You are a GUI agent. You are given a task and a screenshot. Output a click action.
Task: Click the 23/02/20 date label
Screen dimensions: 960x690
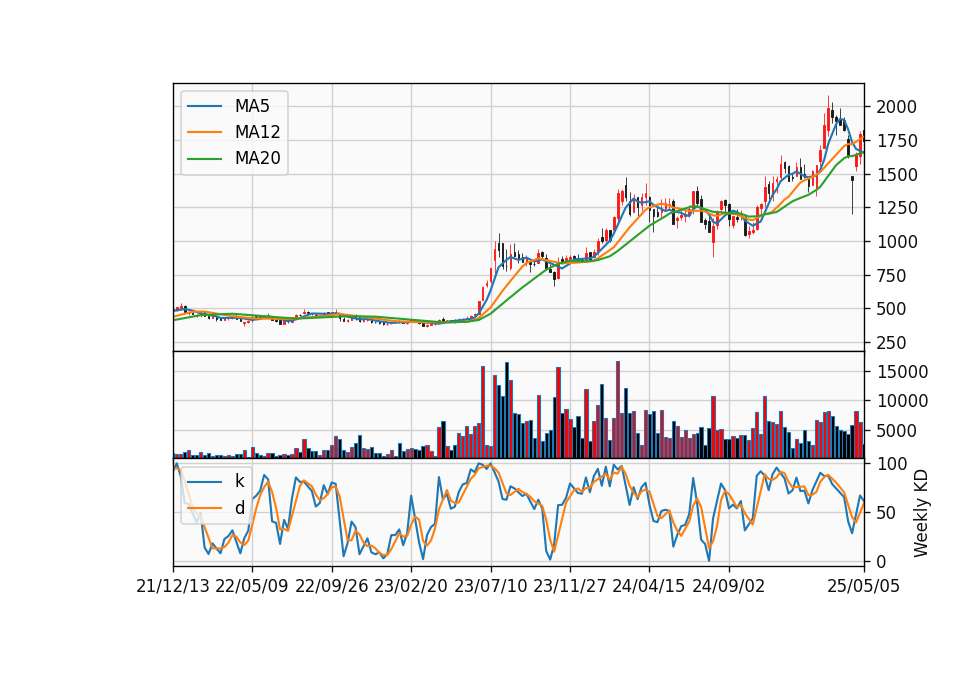click(x=411, y=586)
